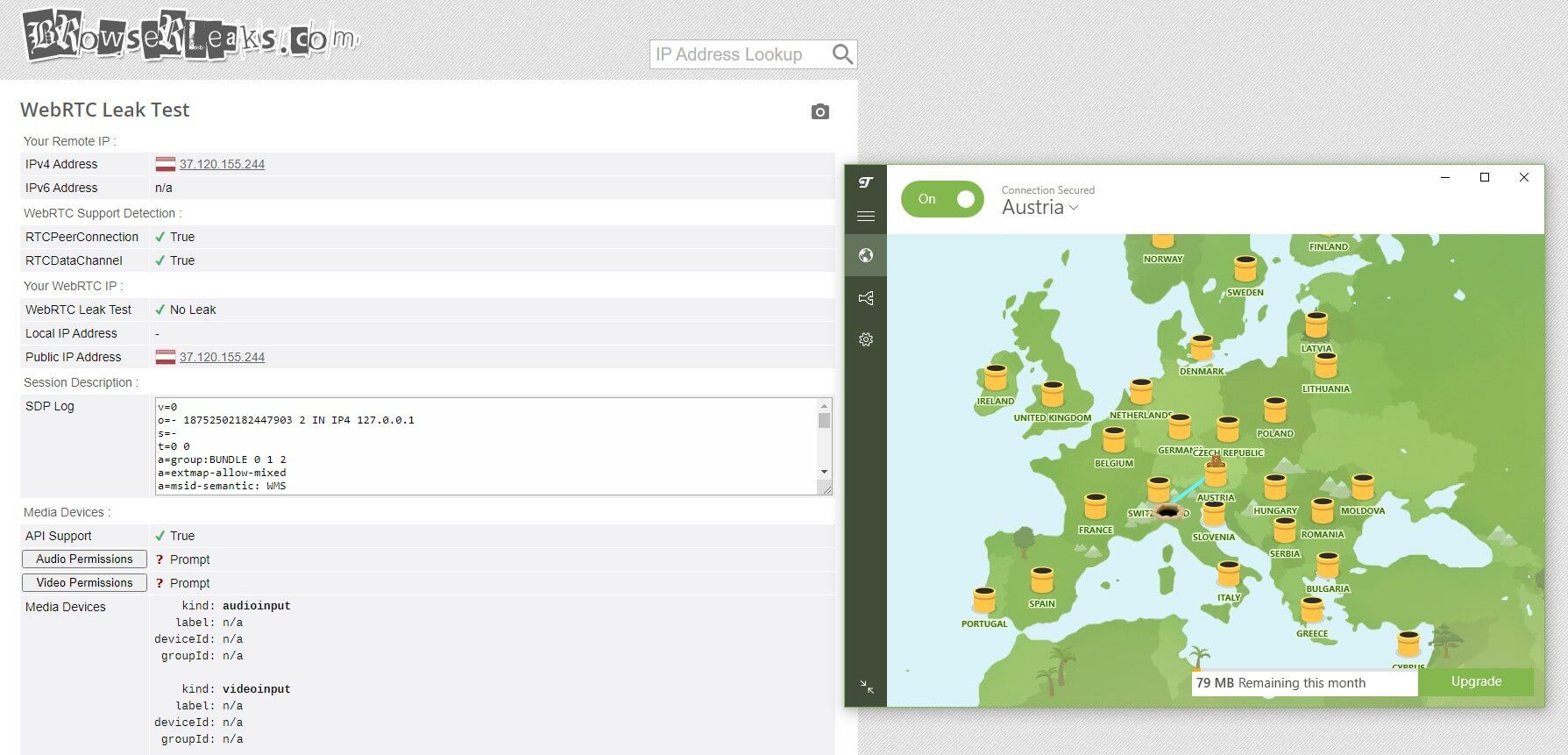Open the Public IP Address 37.120.155.244 link
The width and height of the screenshot is (1568, 755).
(x=222, y=357)
